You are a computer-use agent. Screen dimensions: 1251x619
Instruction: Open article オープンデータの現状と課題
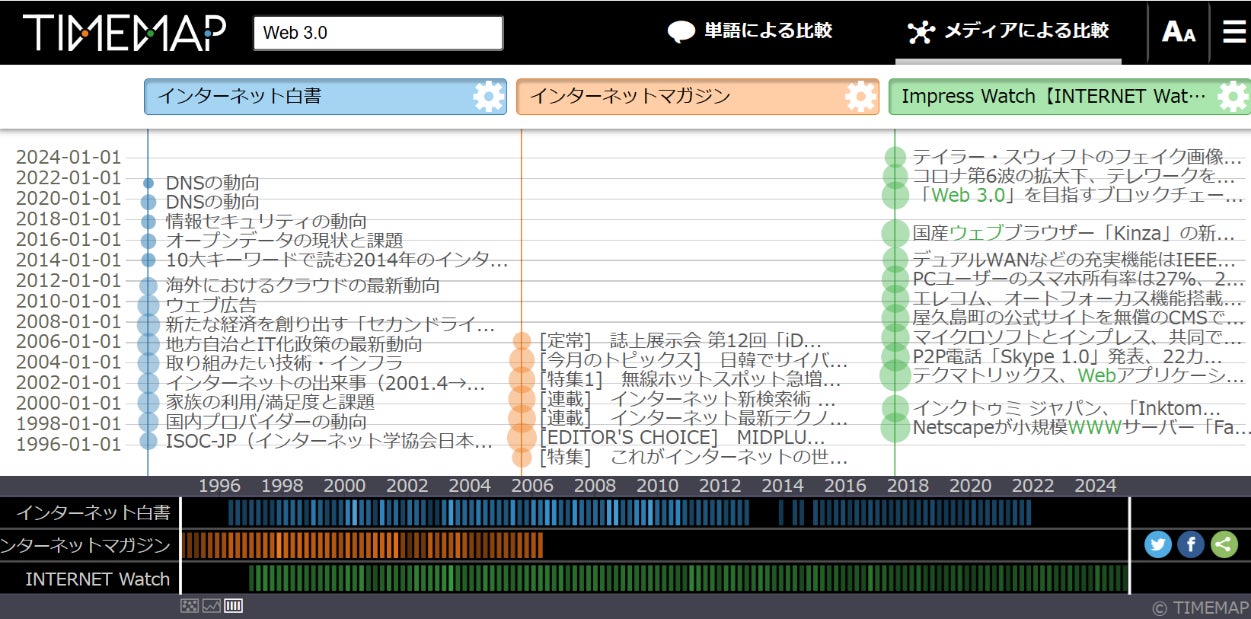pyautogui.click(x=284, y=240)
